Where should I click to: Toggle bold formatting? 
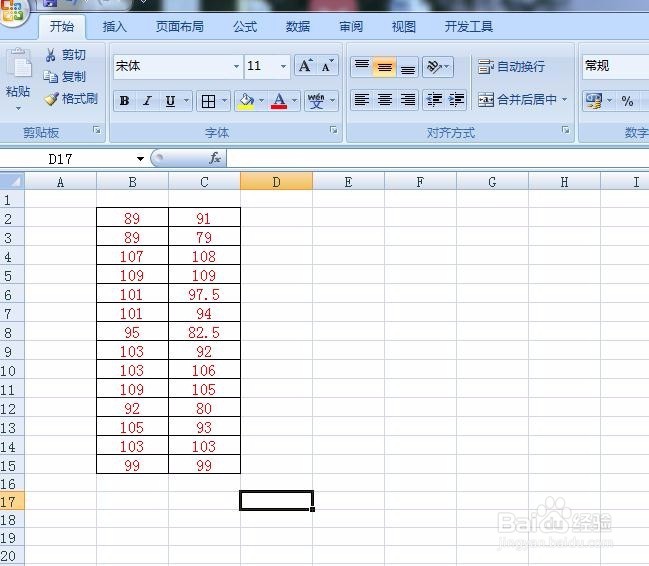tap(124, 101)
